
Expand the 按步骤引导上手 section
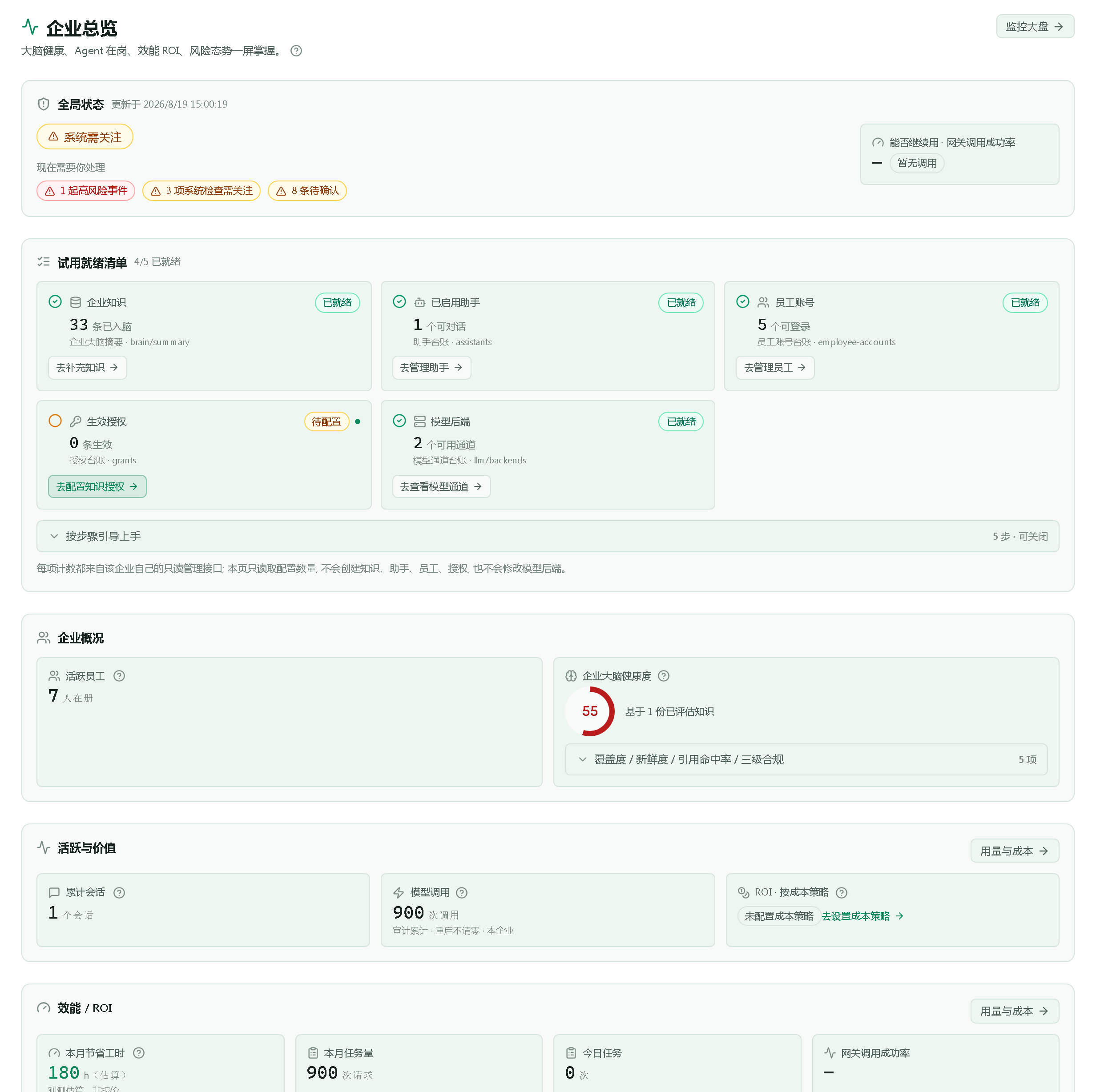548,536
